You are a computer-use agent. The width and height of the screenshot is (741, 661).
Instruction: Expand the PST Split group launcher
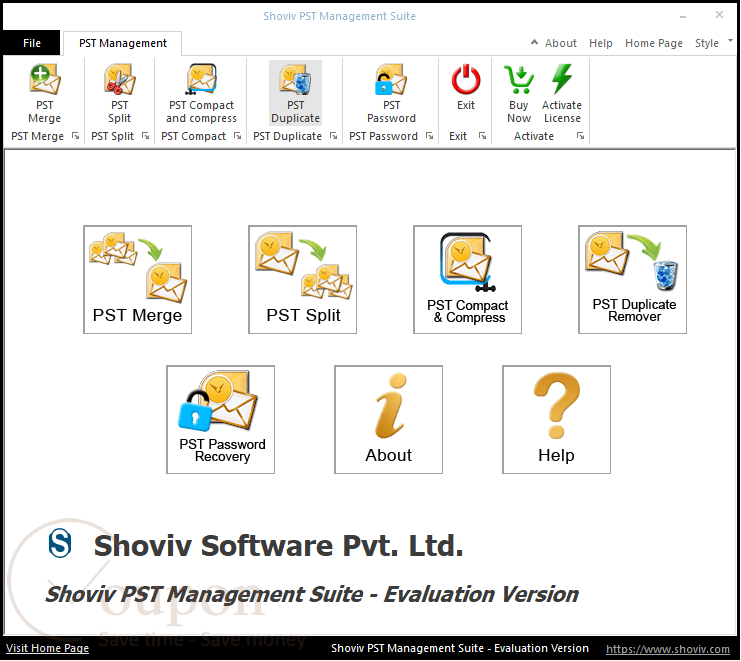point(146,136)
